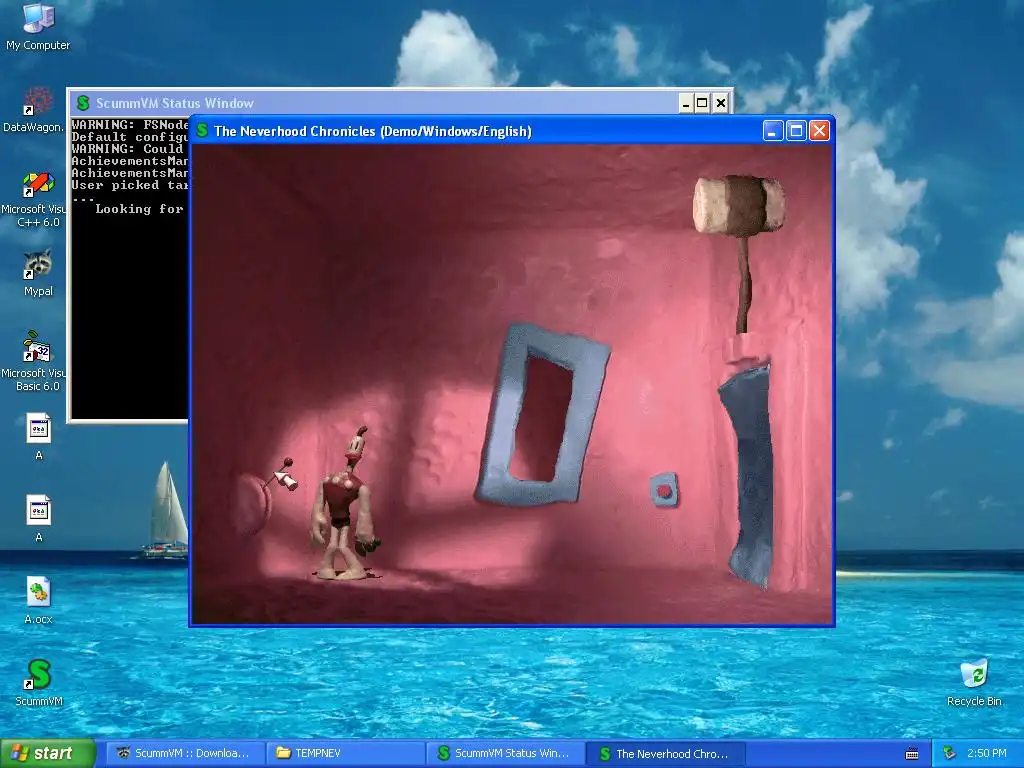Select the Microsoft Visual C++ 6.0 icon
This screenshot has height=768, width=1024.
38,199
